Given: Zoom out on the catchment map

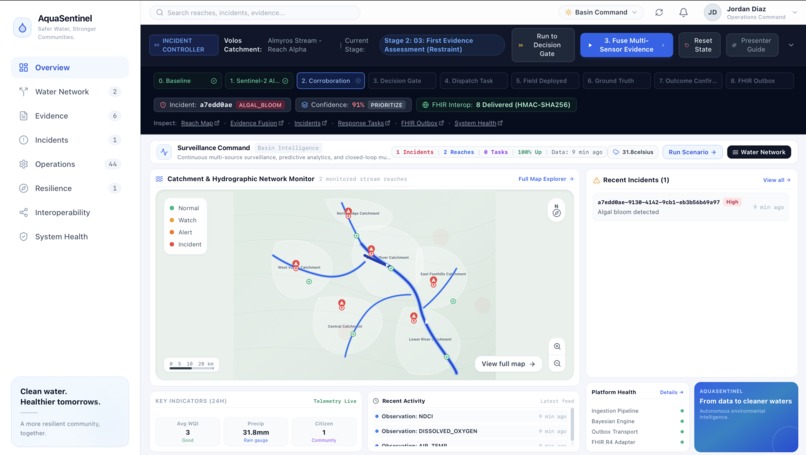Looking at the screenshot, I should click(557, 363).
